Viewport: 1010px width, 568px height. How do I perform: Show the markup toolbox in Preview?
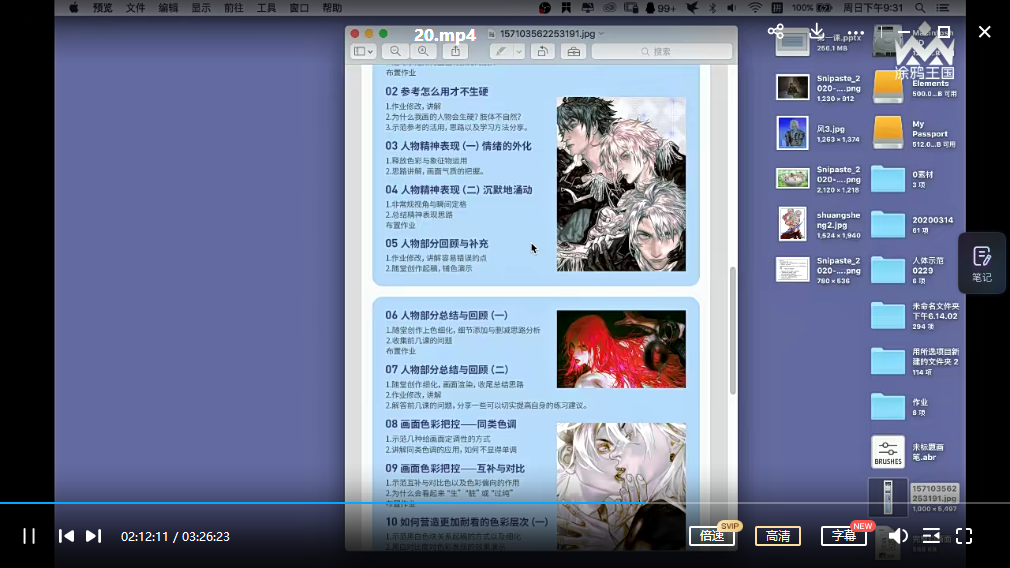coord(573,52)
